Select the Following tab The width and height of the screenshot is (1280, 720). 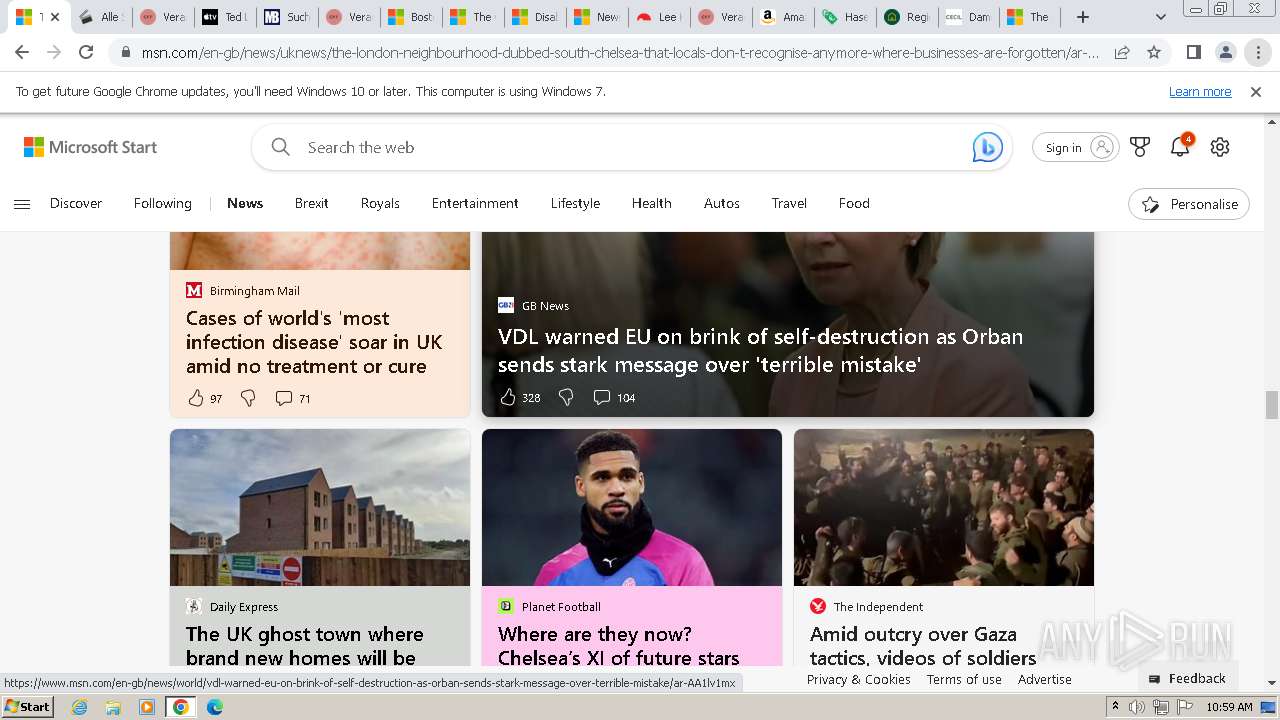(162, 203)
